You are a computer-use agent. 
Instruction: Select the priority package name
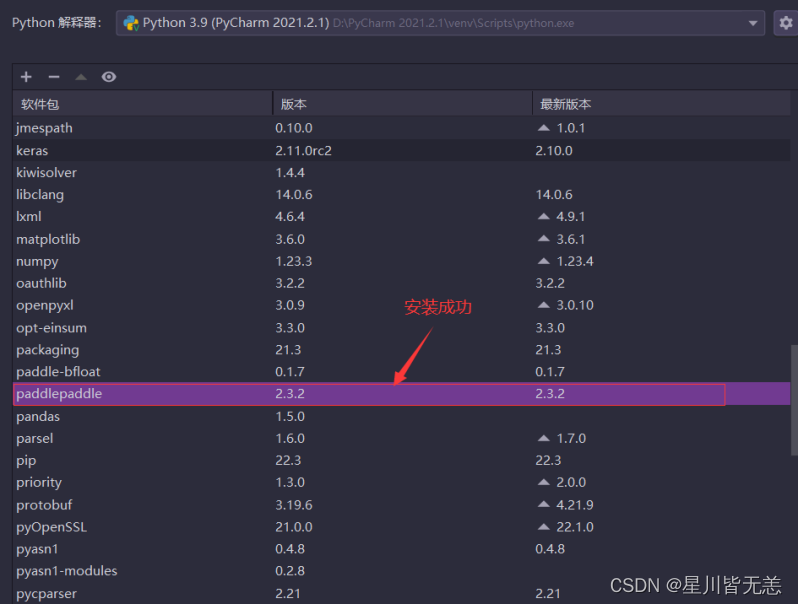pyautogui.click(x=39, y=482)
